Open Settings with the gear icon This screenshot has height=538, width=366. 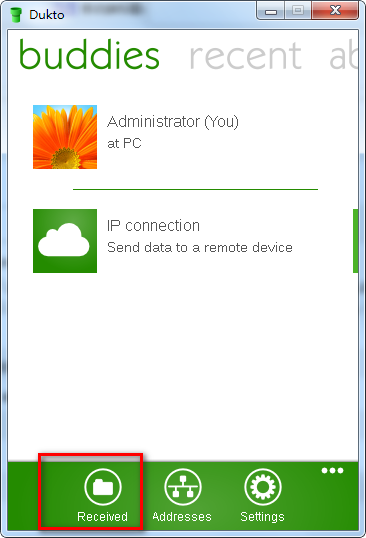pos(262,487)
